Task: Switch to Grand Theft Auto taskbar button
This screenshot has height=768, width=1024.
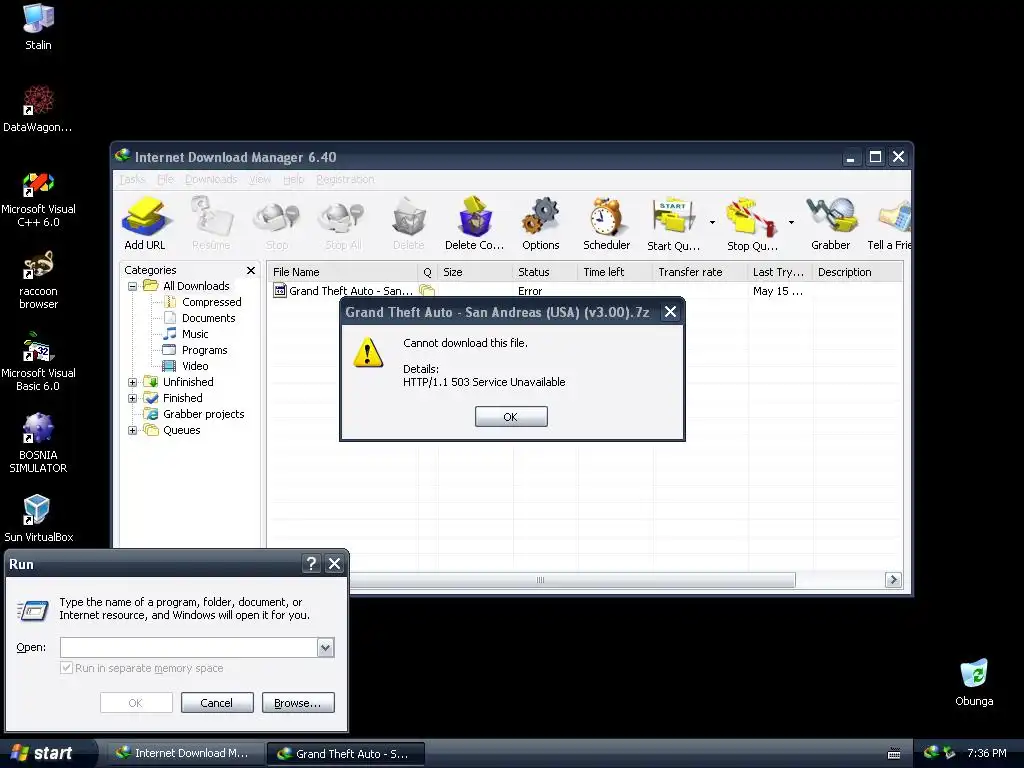Action: click(x=346, y=754)
